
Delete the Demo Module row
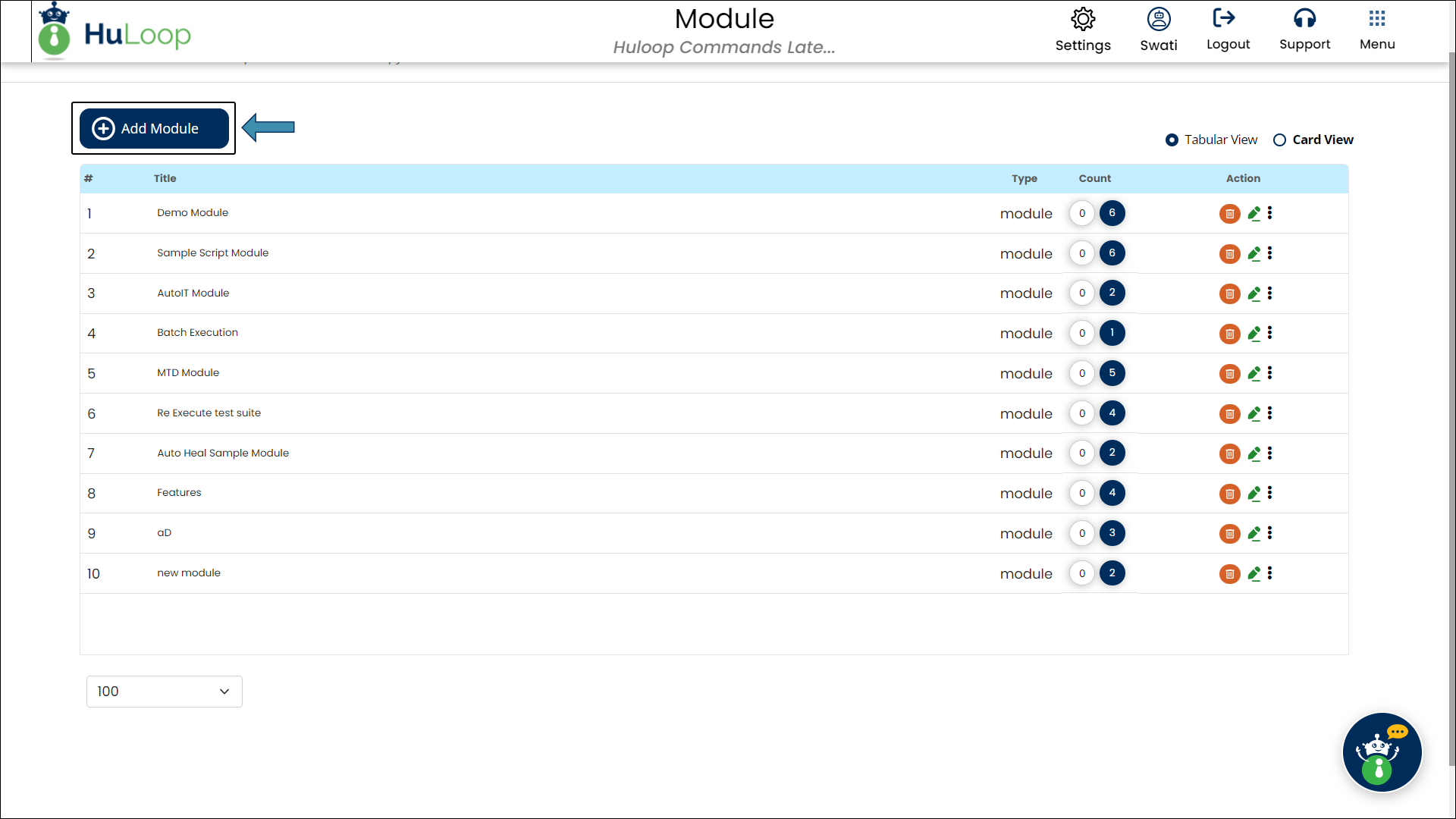1229,214
